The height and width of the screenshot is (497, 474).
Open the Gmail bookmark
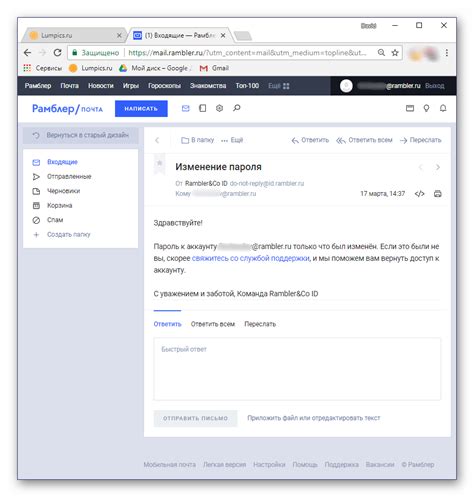[x=214, y=68]
